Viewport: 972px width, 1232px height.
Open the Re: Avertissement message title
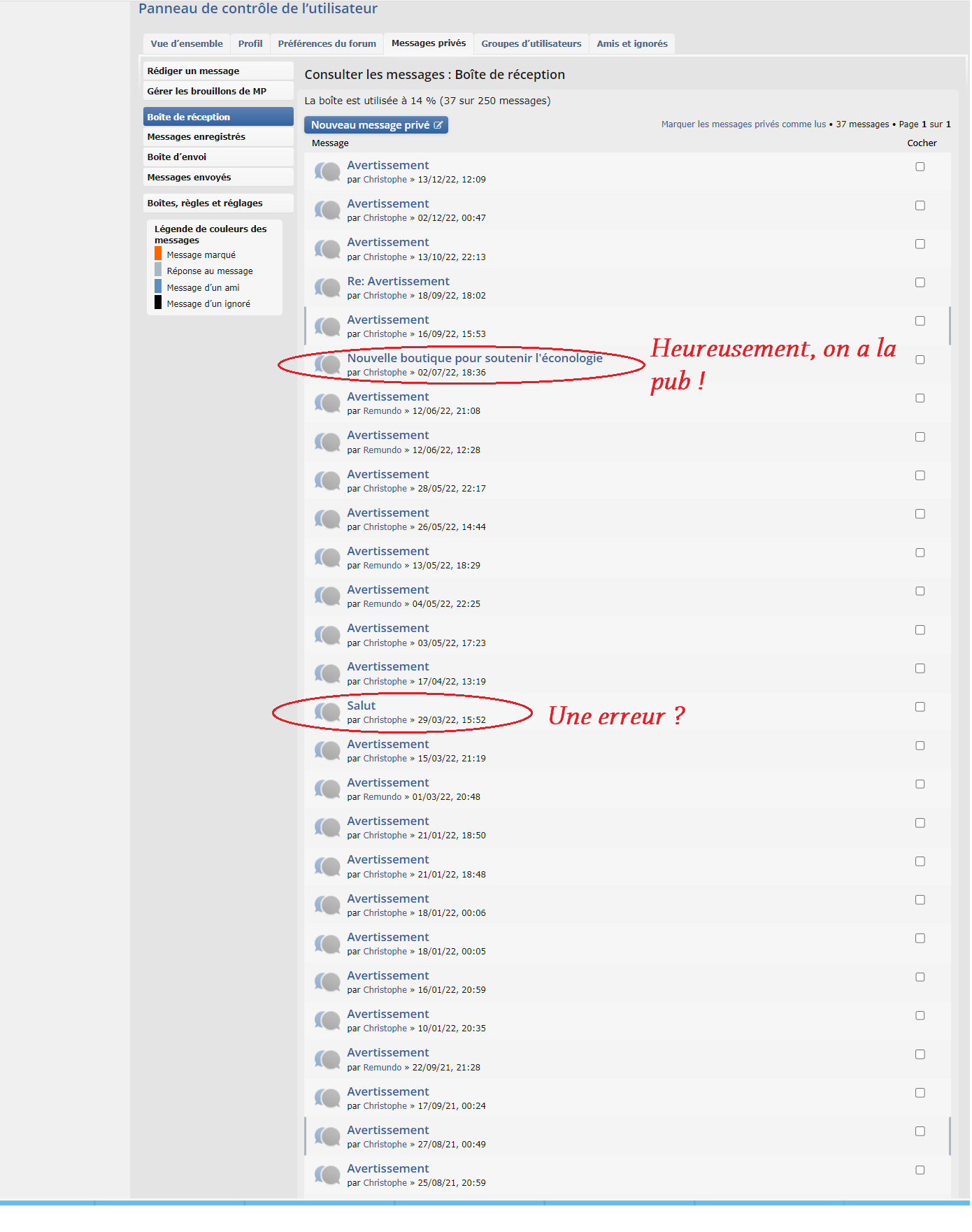pos(399,281)
